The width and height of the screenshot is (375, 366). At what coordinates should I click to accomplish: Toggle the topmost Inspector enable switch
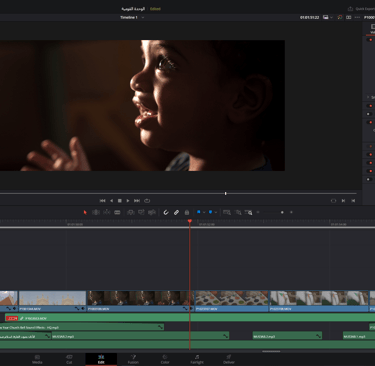(x=370, y=40)
